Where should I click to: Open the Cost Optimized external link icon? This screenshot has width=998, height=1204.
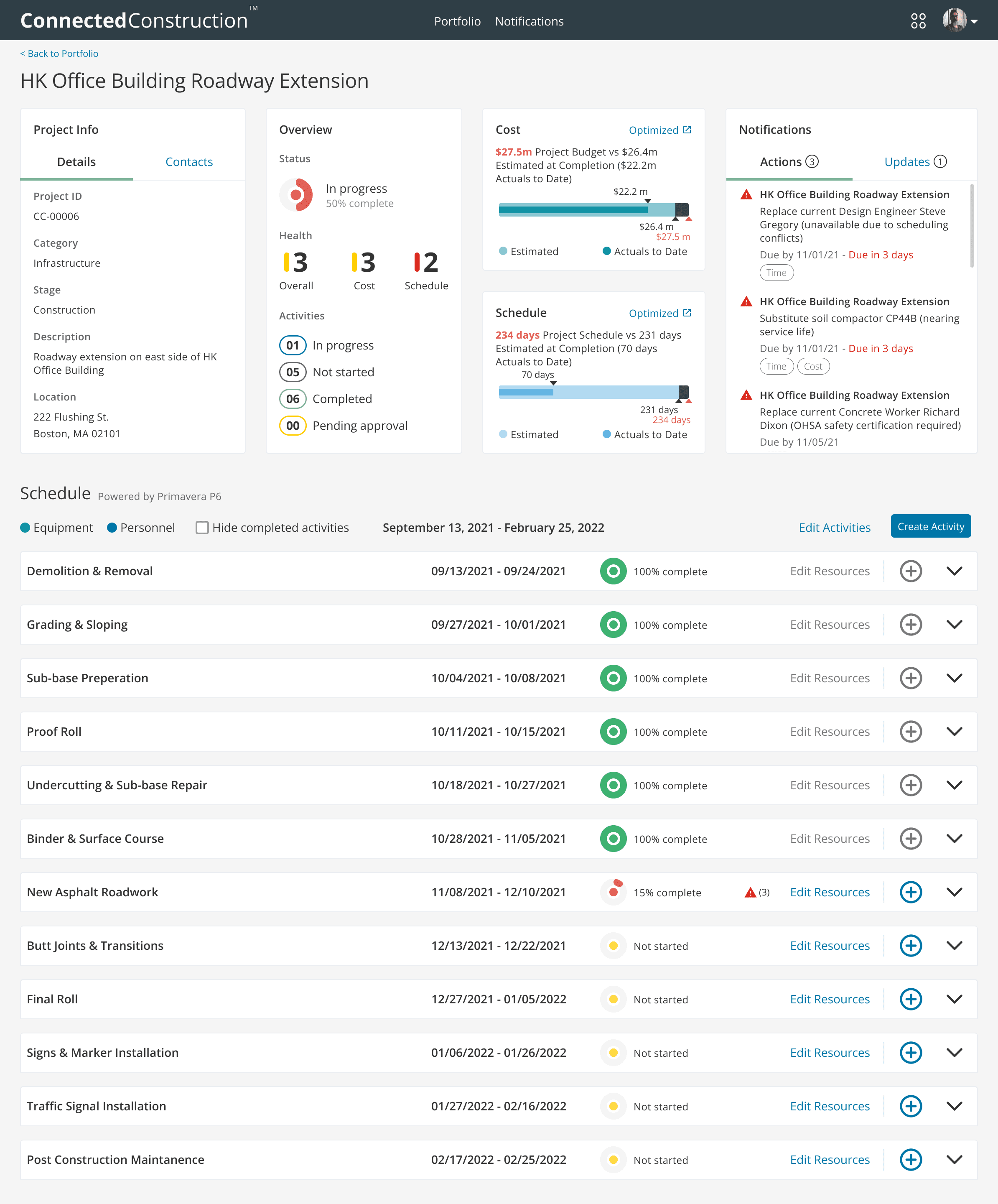click(x=687, y=130)
